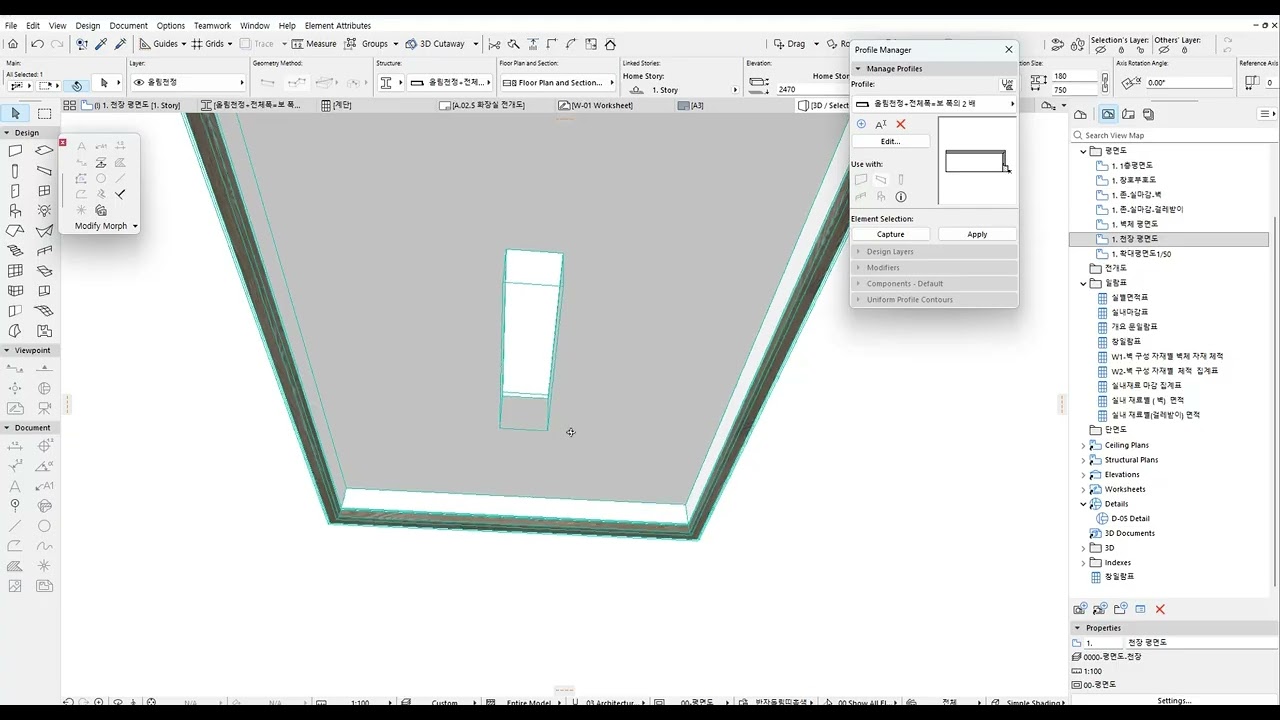Create new profile with plus icon

tap(861, 124)
